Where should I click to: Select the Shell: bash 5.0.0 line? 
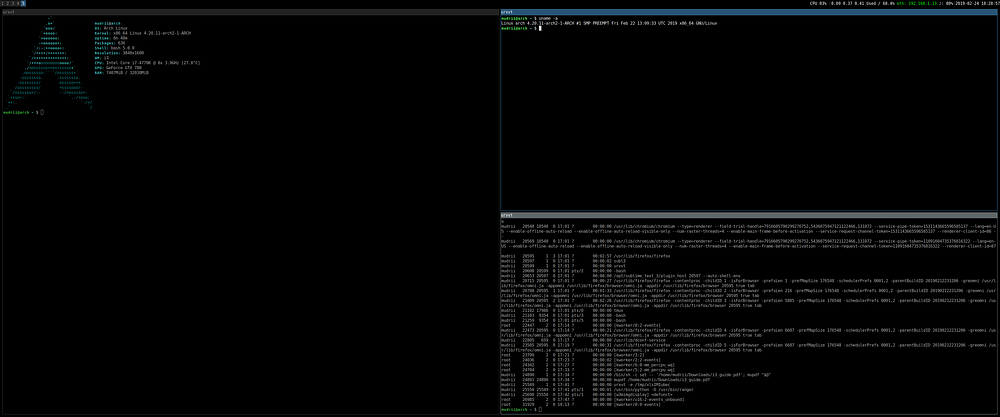click(x=114, y=47)
